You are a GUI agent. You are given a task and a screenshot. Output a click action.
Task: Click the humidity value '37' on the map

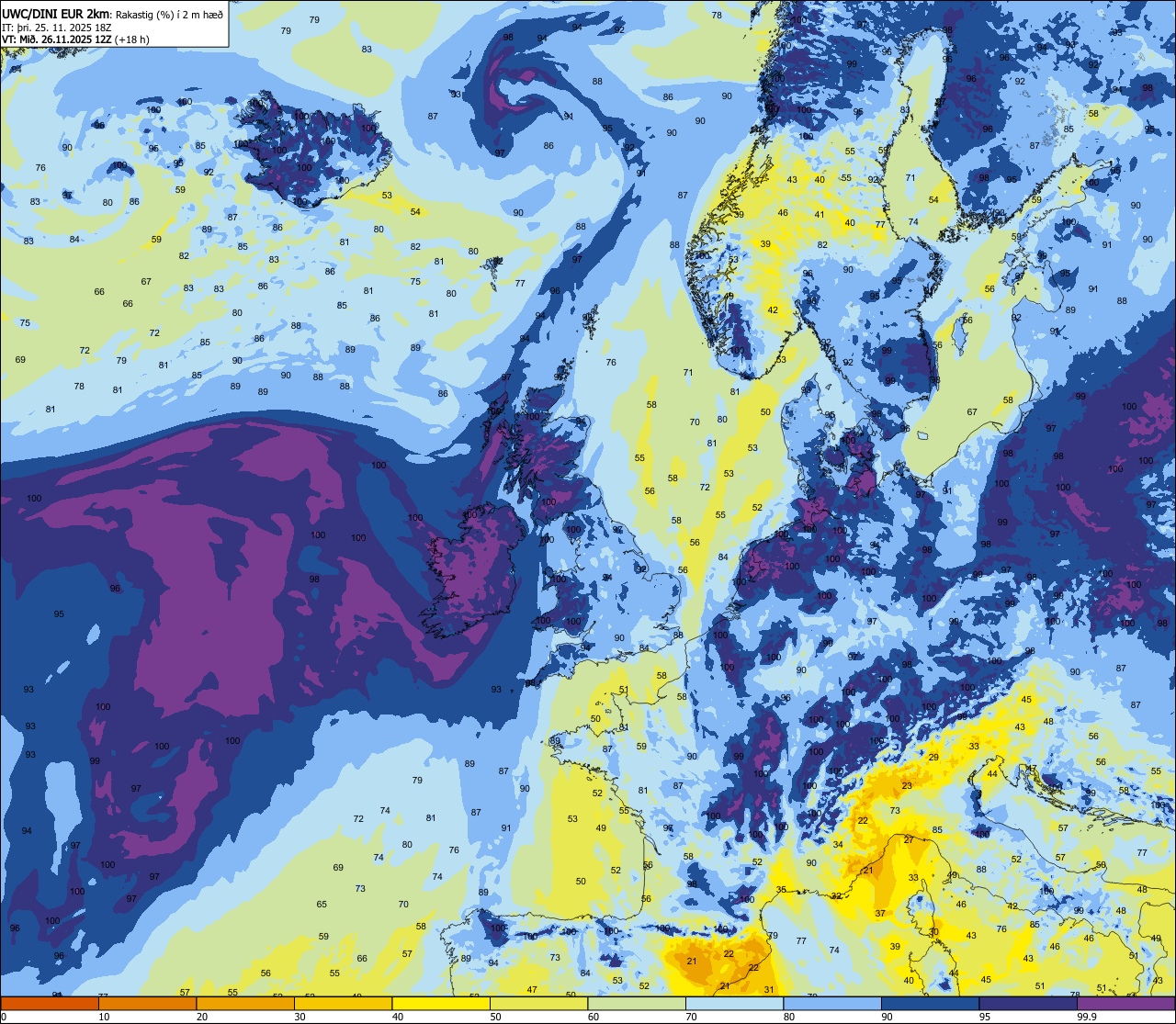880,913
